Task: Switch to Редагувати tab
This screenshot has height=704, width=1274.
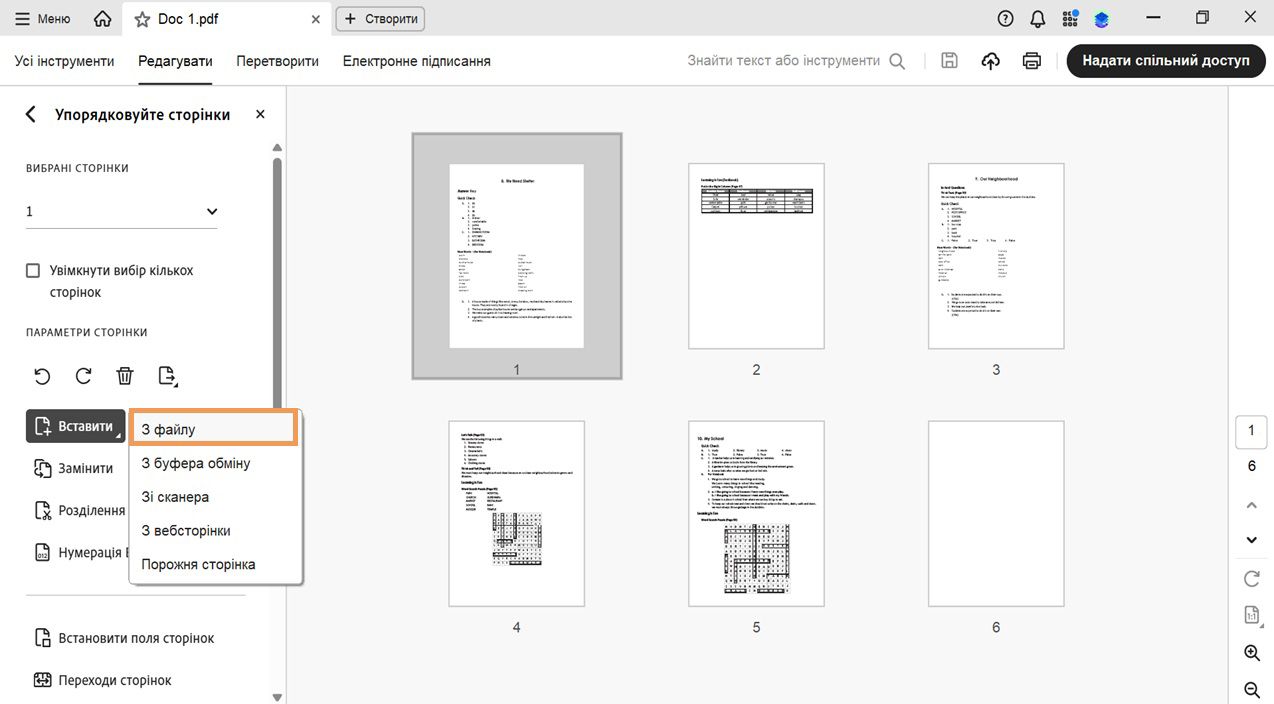Action: 175,61
